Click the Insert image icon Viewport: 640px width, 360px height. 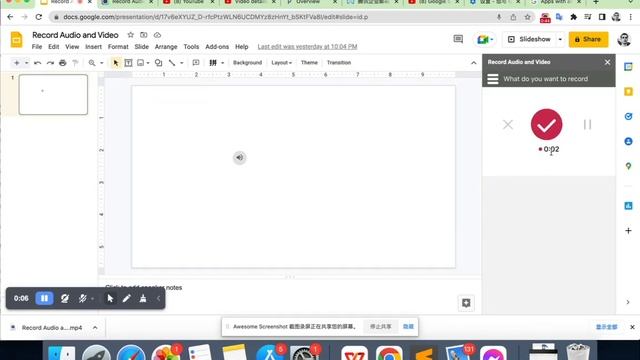pos(140,63)
